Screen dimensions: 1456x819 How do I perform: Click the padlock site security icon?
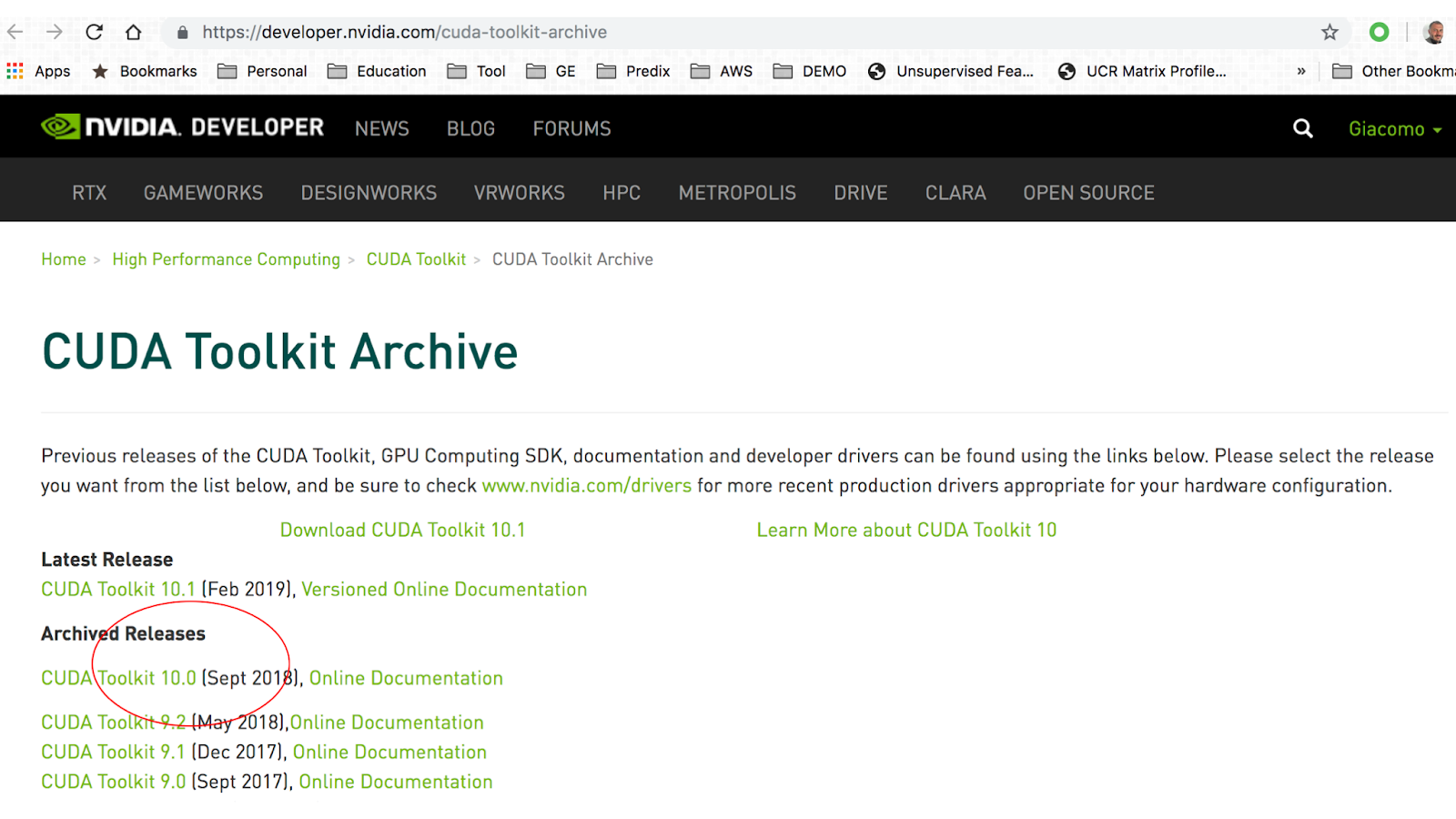click(183, 33)
